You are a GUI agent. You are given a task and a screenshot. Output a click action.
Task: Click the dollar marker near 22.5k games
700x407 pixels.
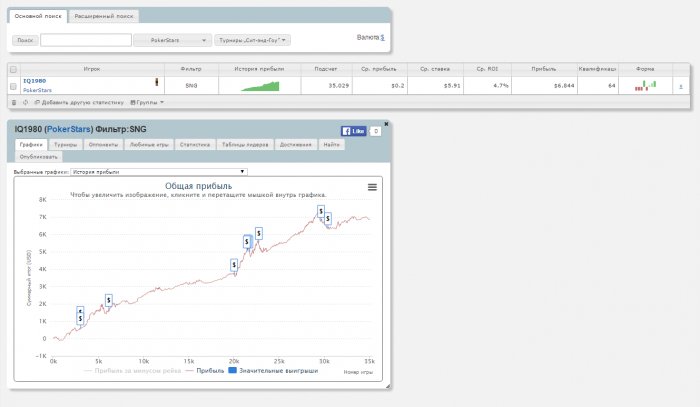[x=258, y=233]
